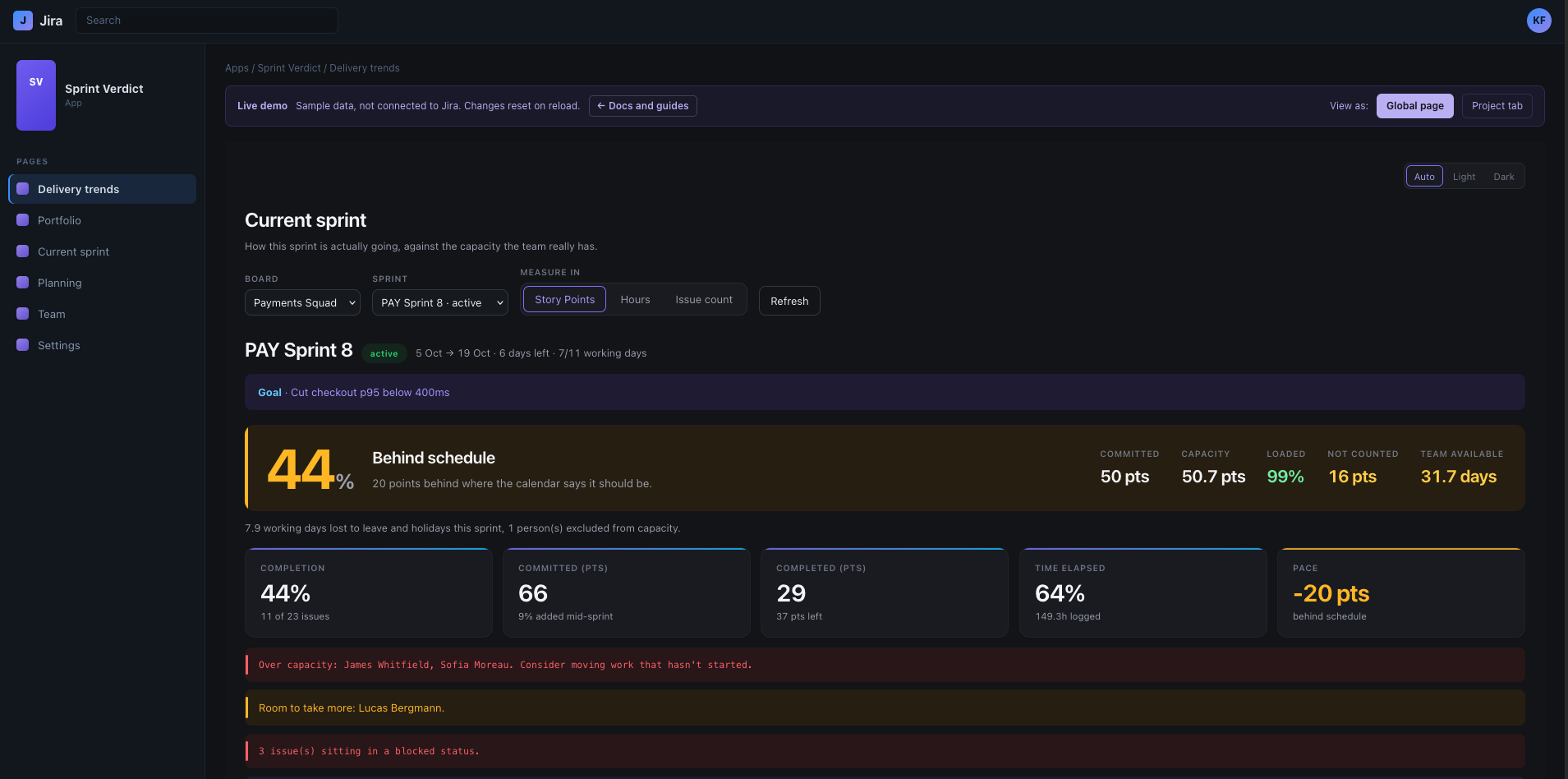Open the PAY Sprint 8 sprint dropdown
The height and width of the screenshot is (779, 1568).
pos(440,302)
